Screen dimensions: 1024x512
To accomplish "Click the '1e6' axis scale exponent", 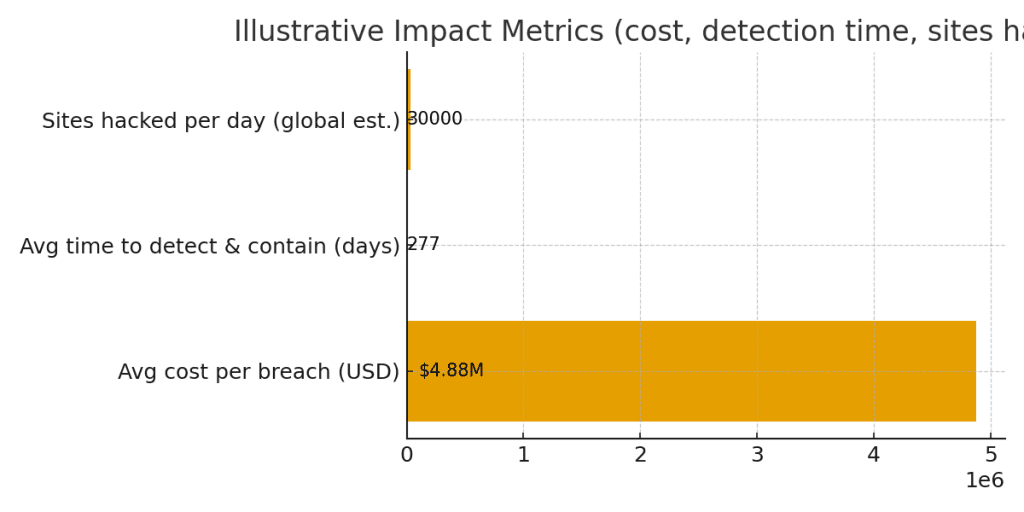I will [x=984, y=481].
